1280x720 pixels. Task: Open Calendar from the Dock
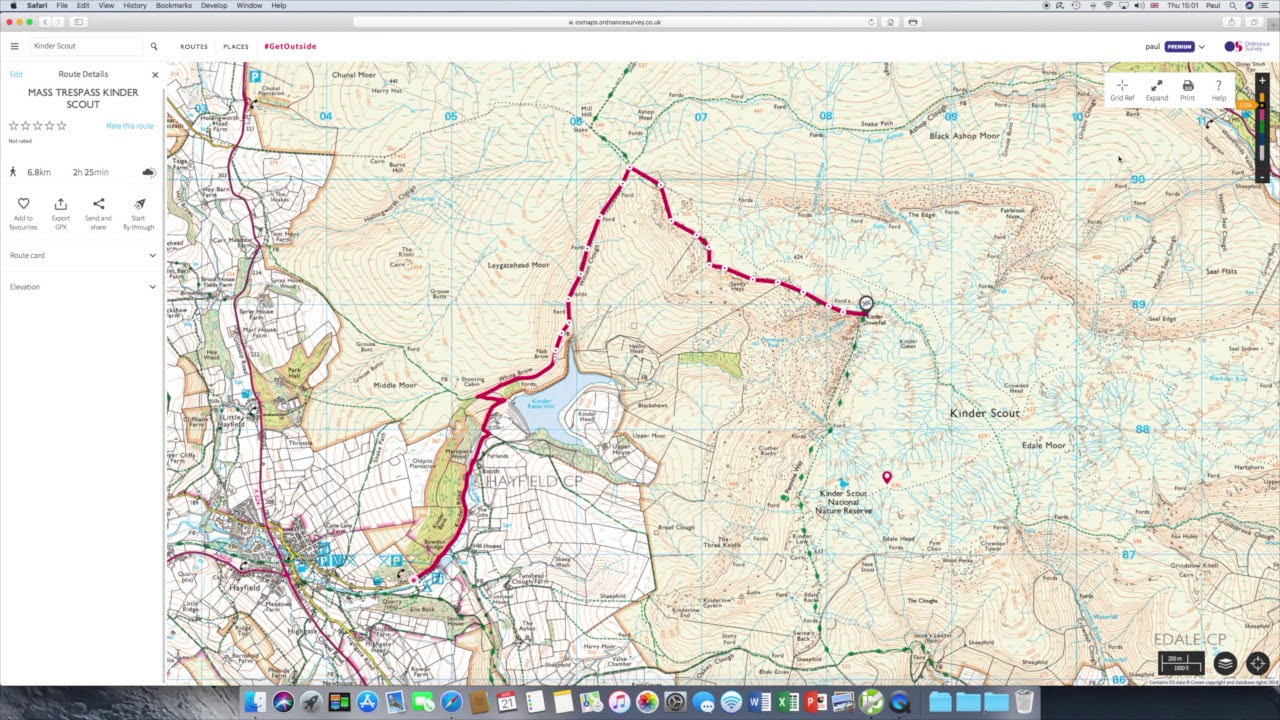click(507, 702)
